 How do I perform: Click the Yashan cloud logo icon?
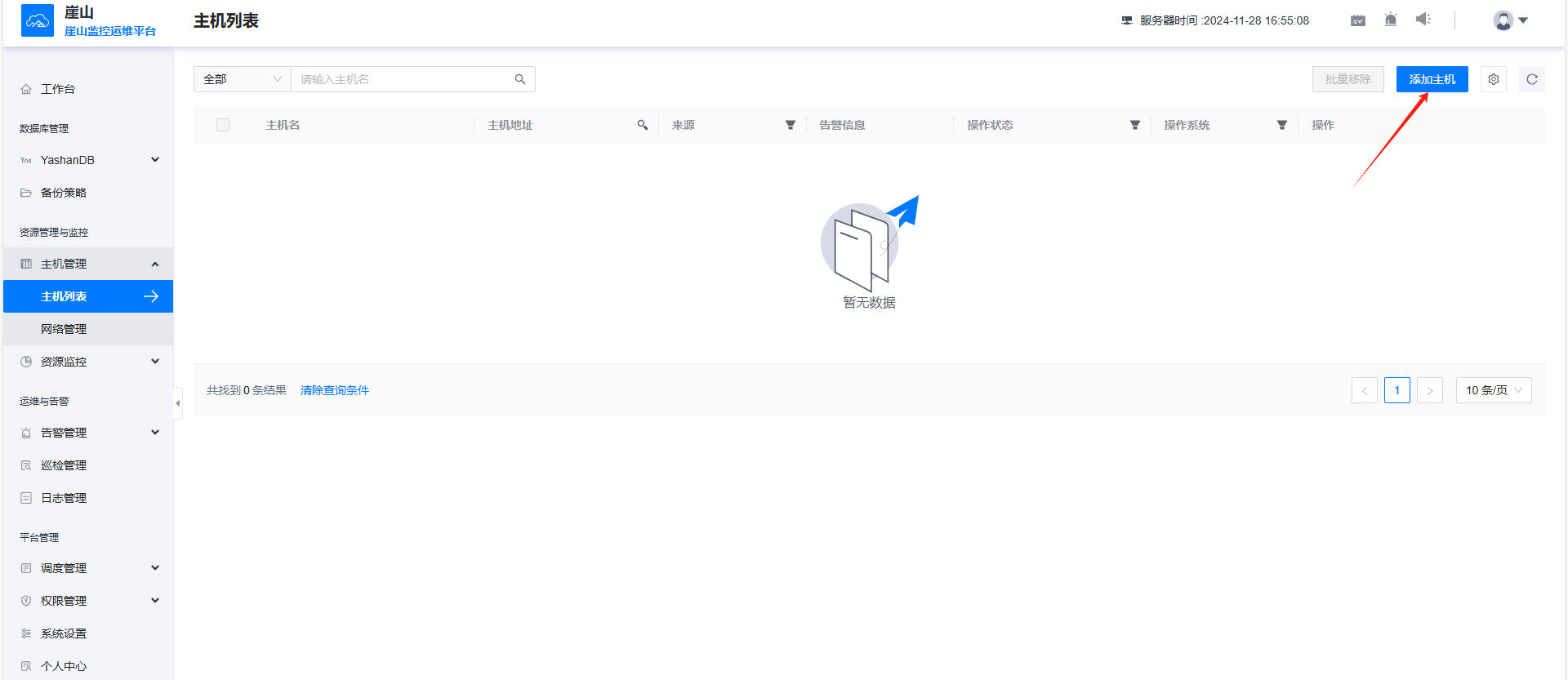pos(38,20)
